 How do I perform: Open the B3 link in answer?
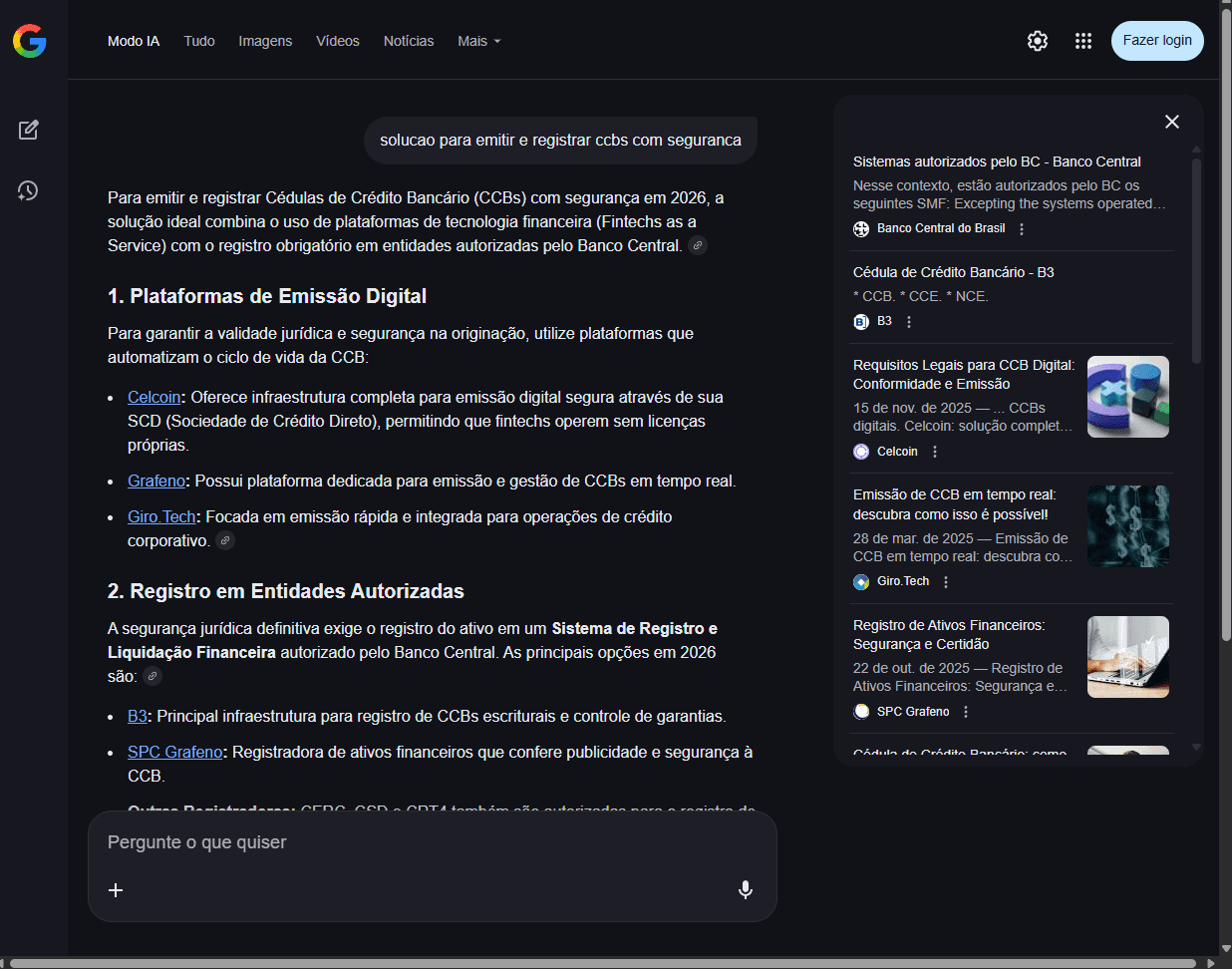[x=138, y=716]
